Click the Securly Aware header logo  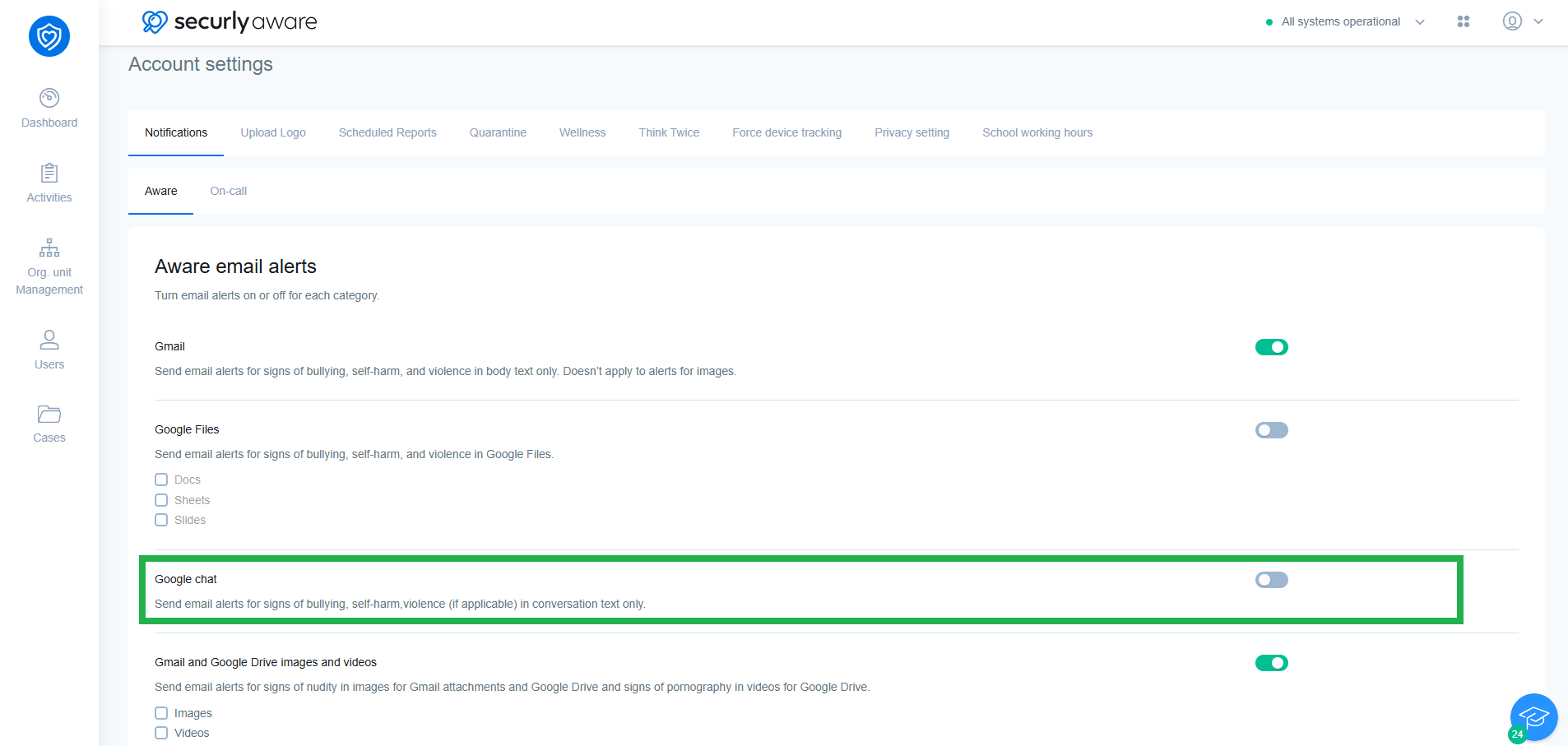point(230,21)
